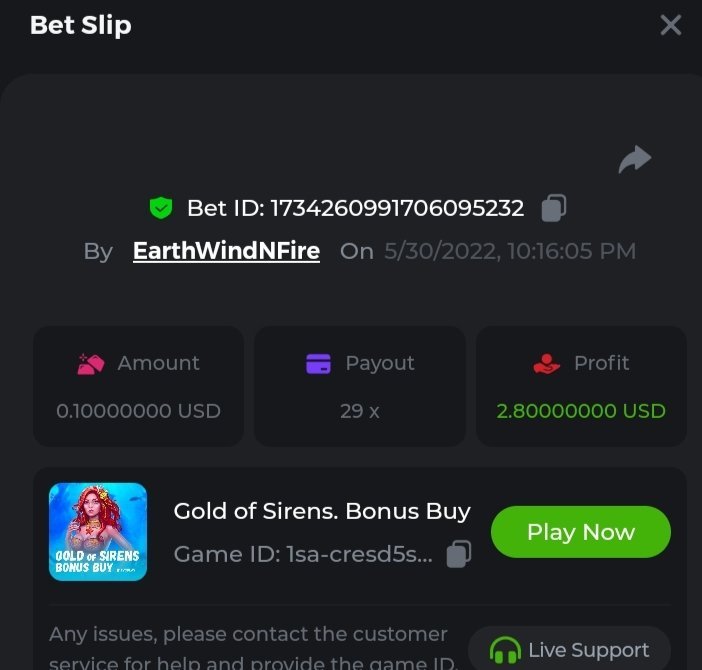Click the green verified shield icon
This screenshot has height=670, width=702.
pos(160,208)
